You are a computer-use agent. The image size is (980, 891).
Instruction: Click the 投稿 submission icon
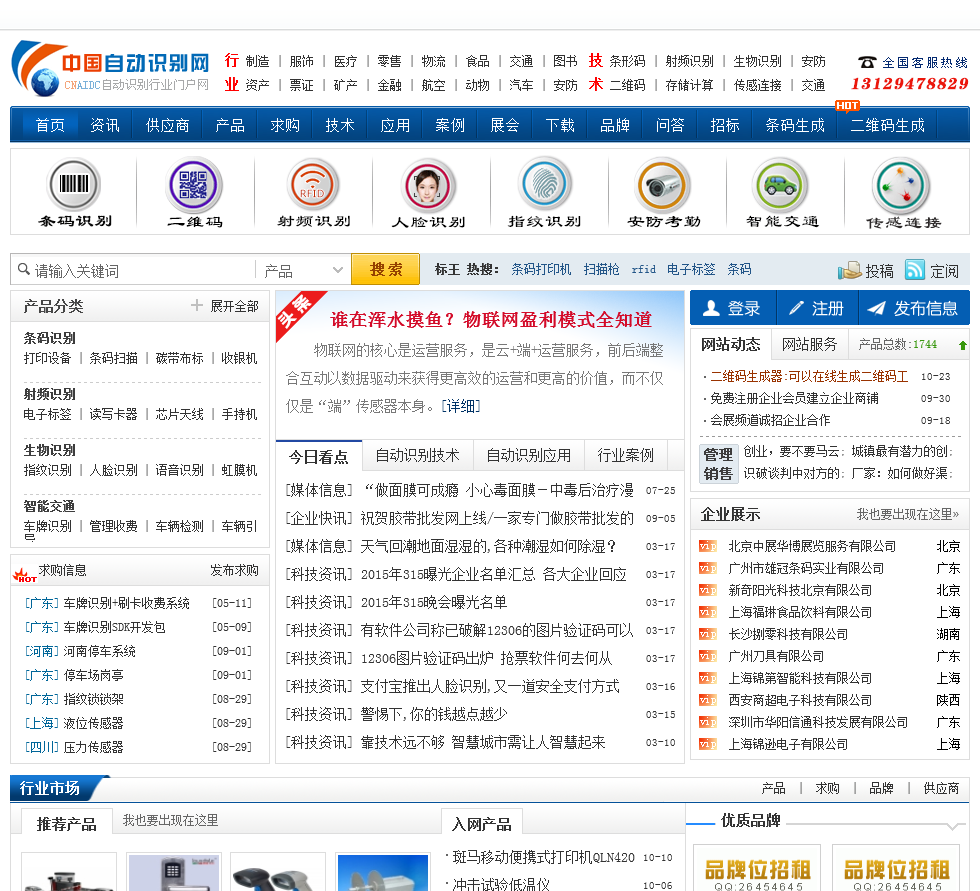pyautogui.click(x=849, y=270)
